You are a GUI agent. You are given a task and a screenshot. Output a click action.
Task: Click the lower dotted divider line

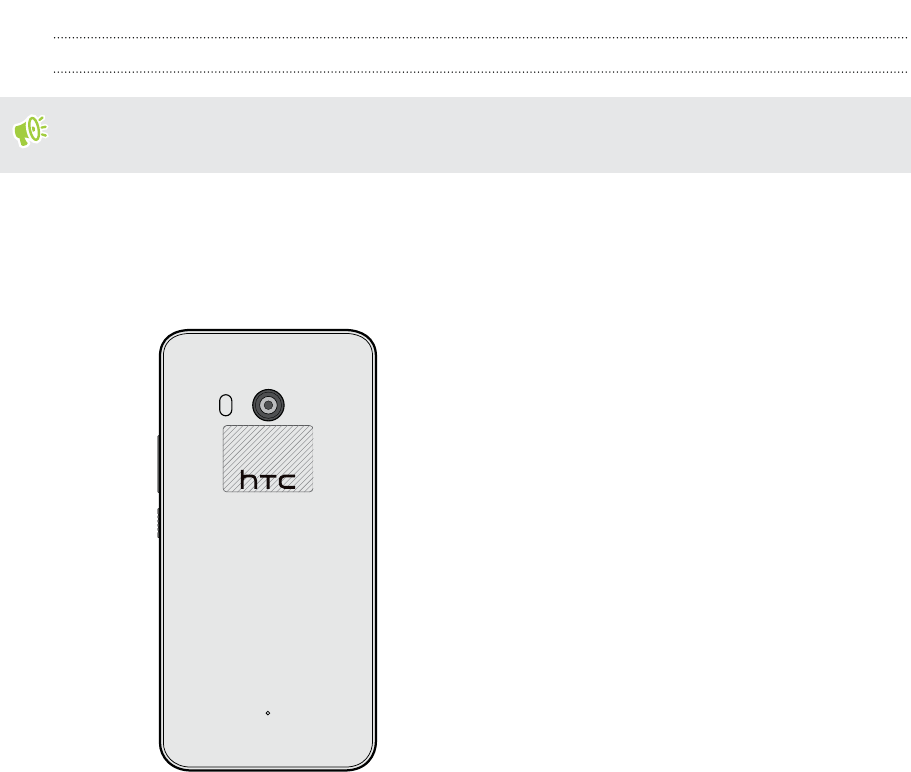coord(480,72)
